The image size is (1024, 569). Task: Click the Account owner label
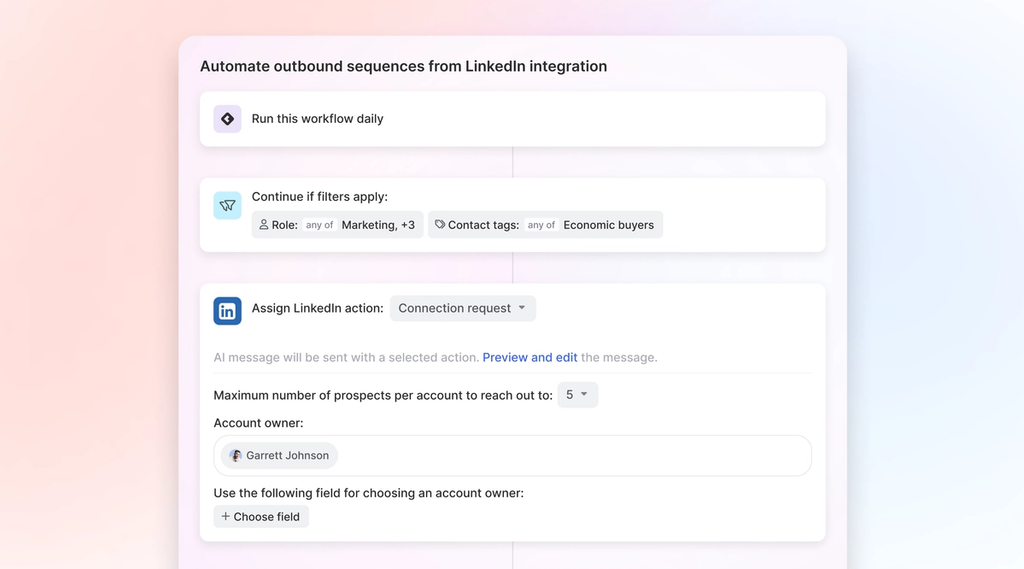(258, 423)
